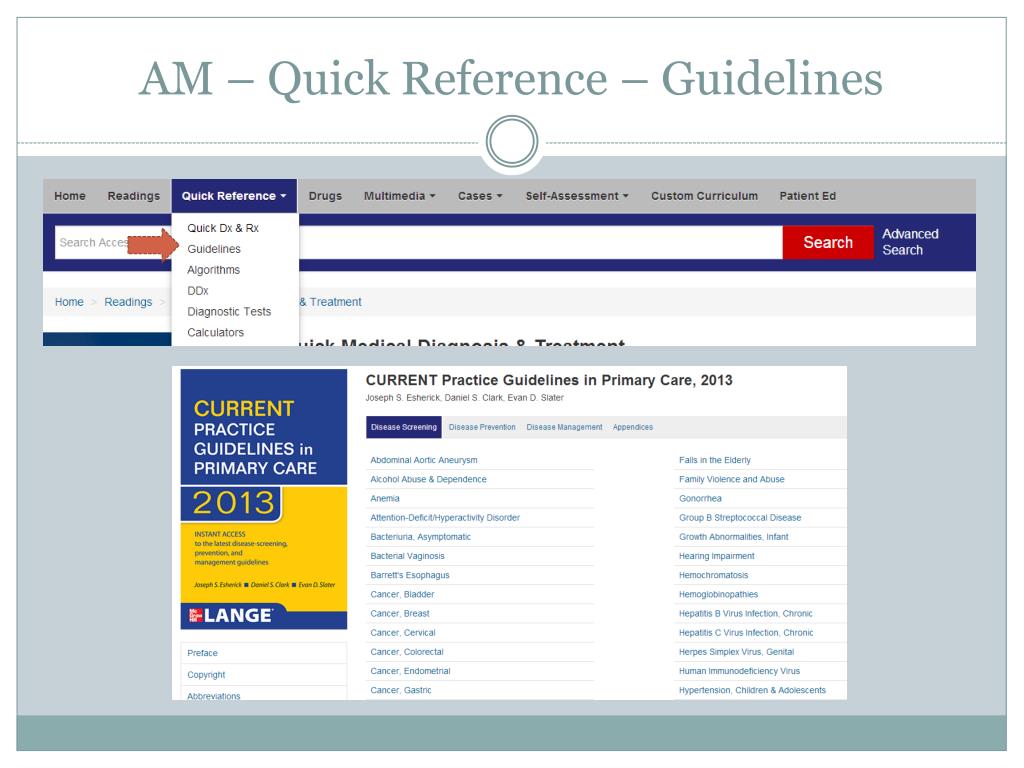Open Hypertension, Children & Adolescents topic
Screen dimensions: 1024x768
752,690
